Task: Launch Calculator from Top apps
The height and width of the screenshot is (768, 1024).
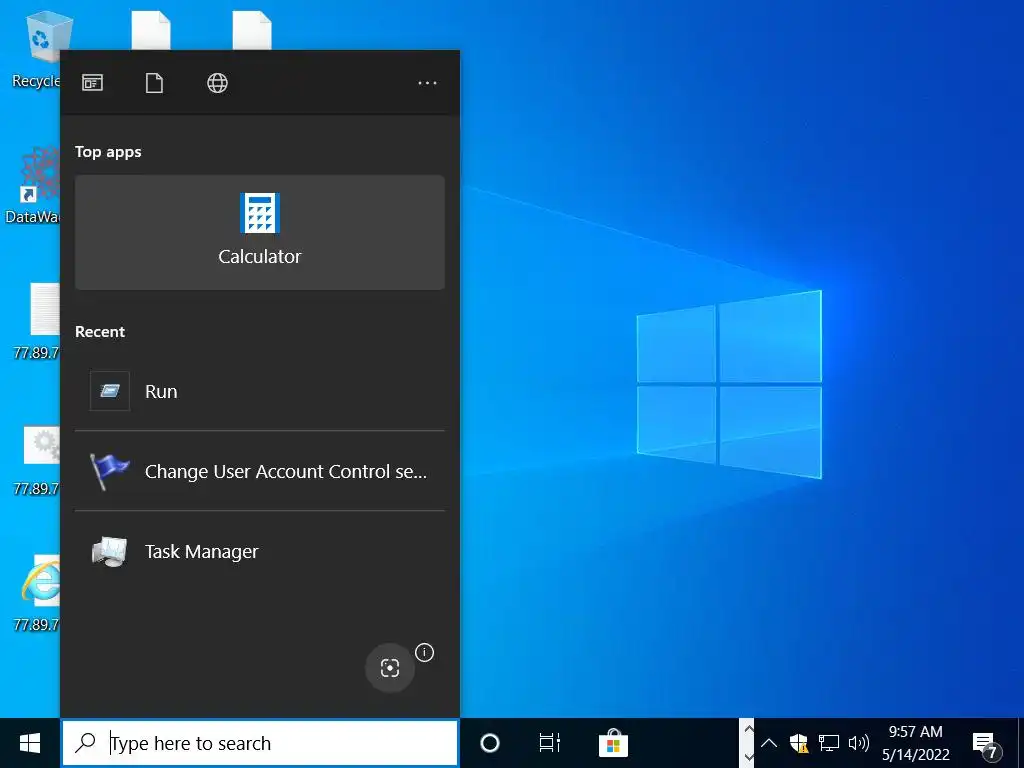Action: point(260,232)
